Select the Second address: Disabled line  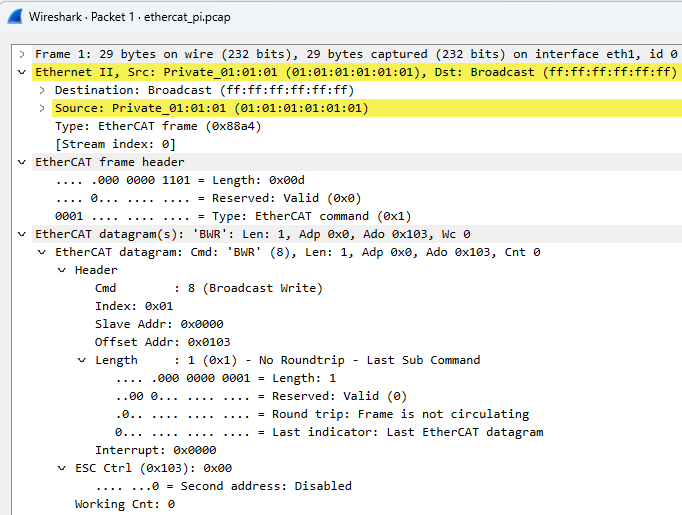(x=224, y=486)
